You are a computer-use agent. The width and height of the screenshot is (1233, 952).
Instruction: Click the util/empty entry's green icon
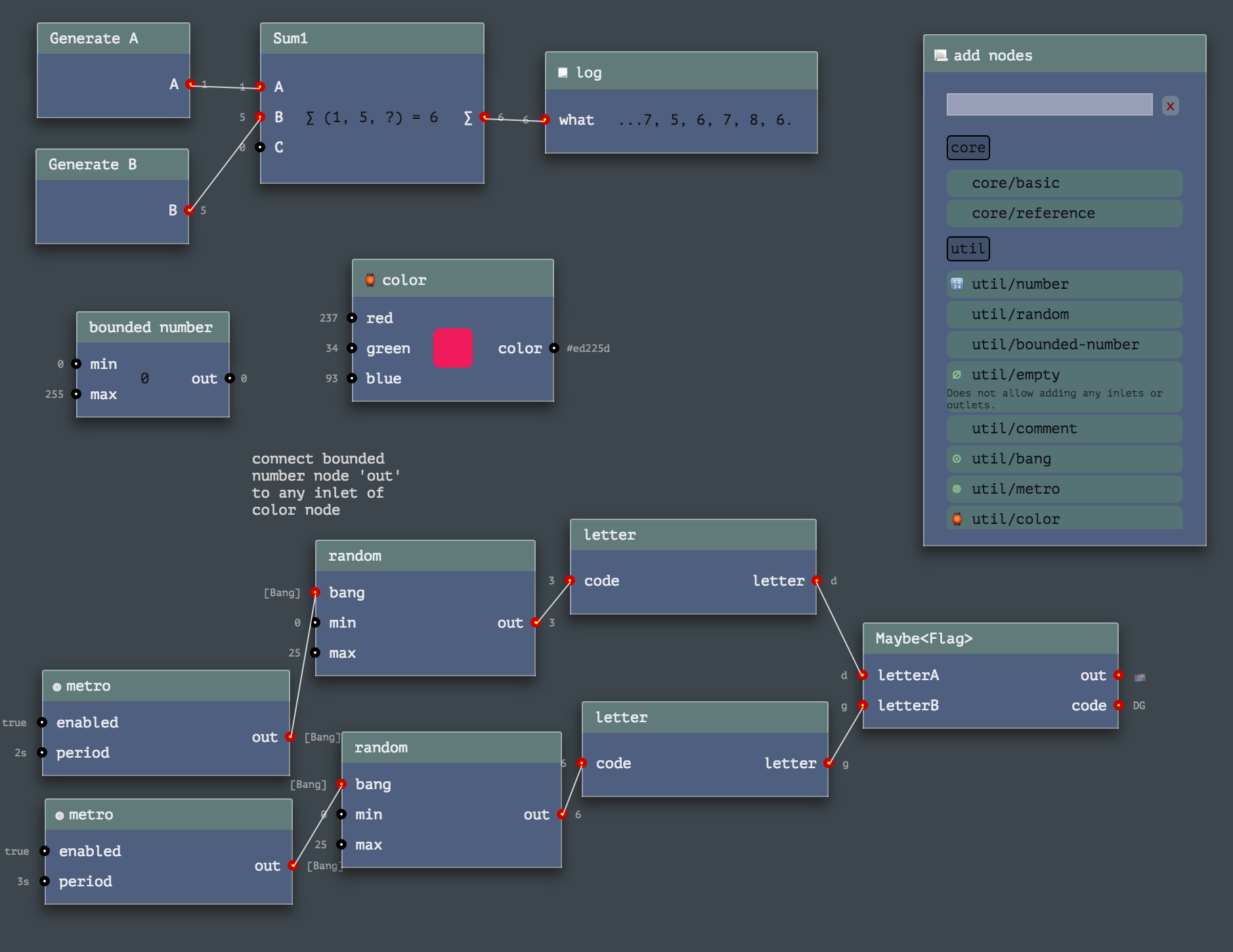[x=957, y=375]
